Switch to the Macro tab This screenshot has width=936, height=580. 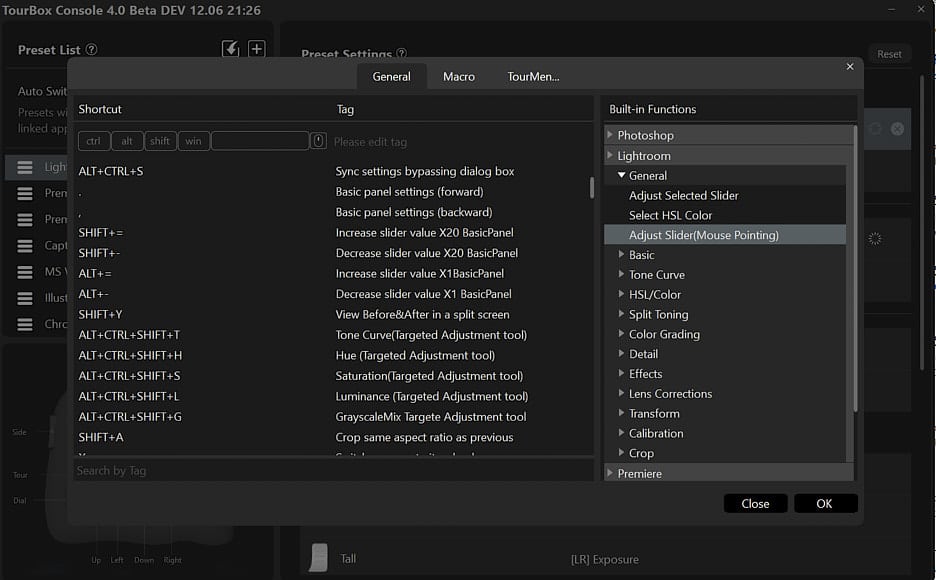click(x=459, y=76)
